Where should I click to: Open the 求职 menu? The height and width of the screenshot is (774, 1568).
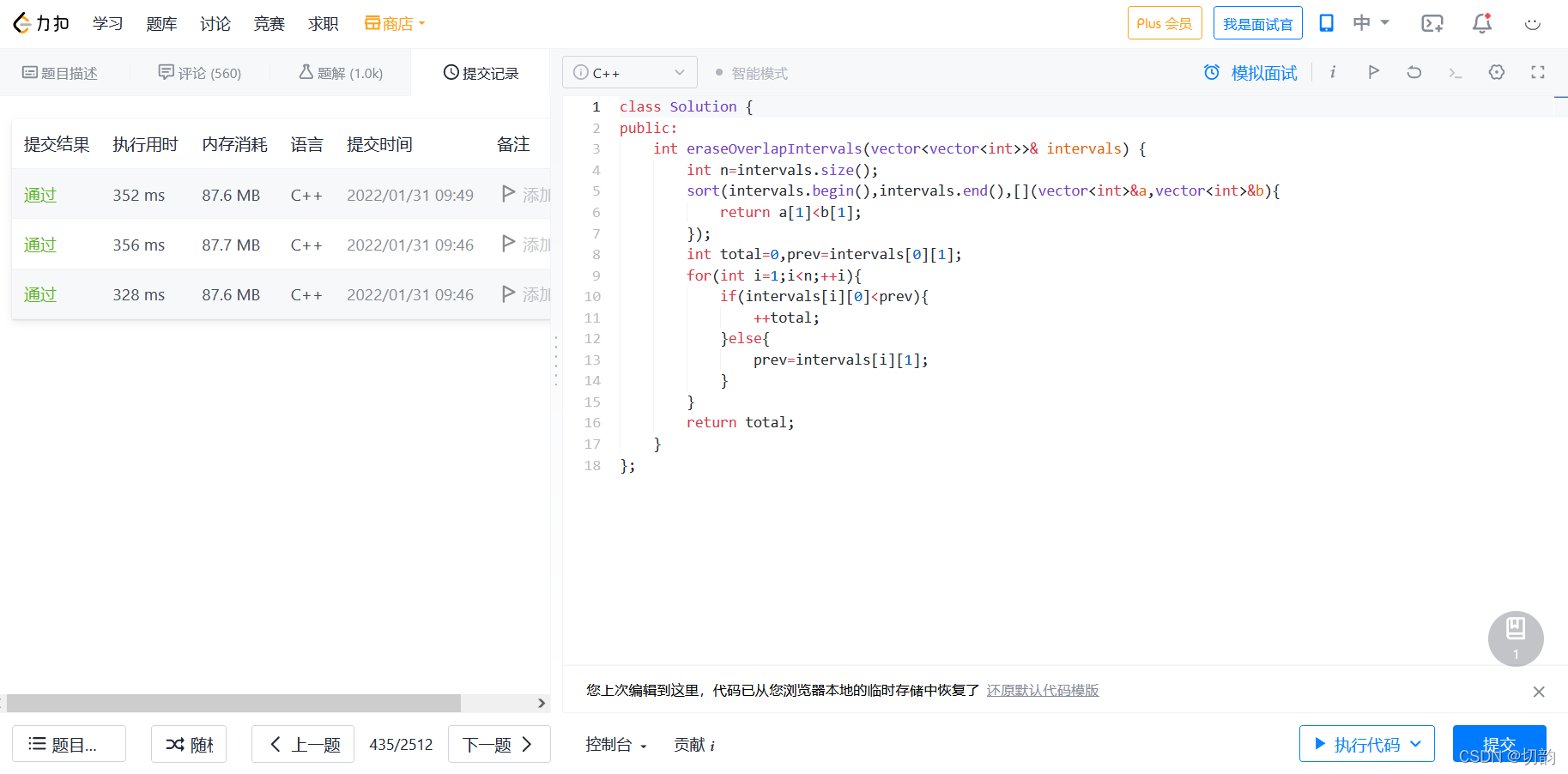point(324,23)
